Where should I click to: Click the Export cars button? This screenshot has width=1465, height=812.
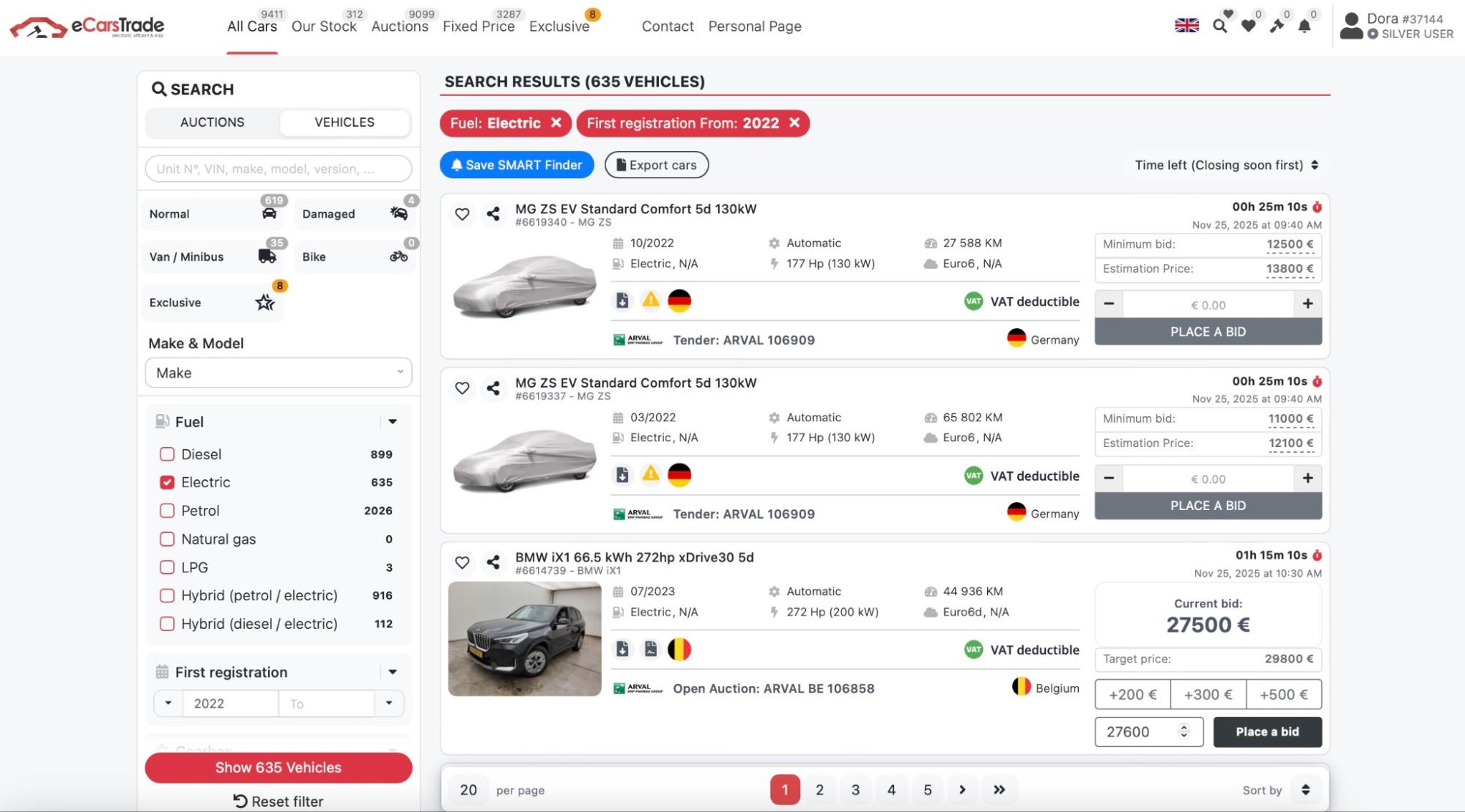point(656,166)
